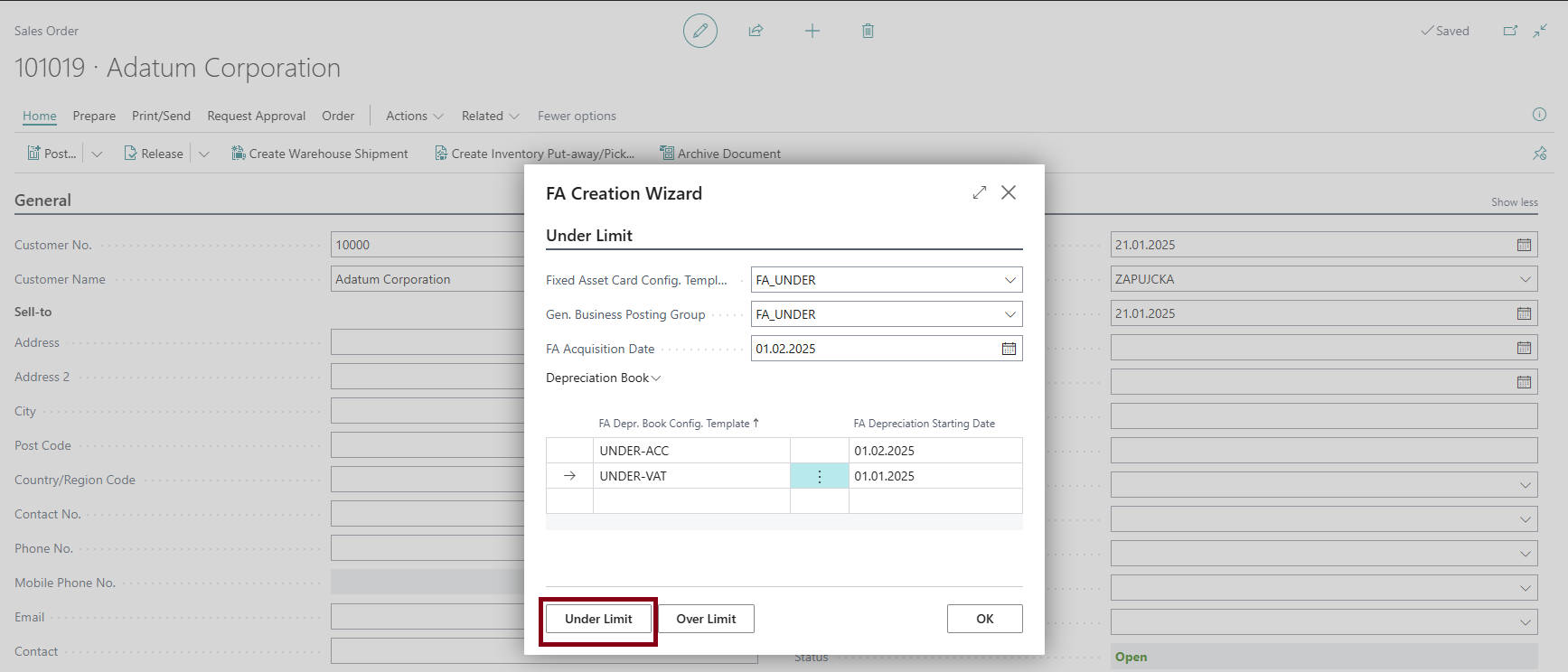Open the ZAPUJCKA dropdown

tap(1526, 279)
